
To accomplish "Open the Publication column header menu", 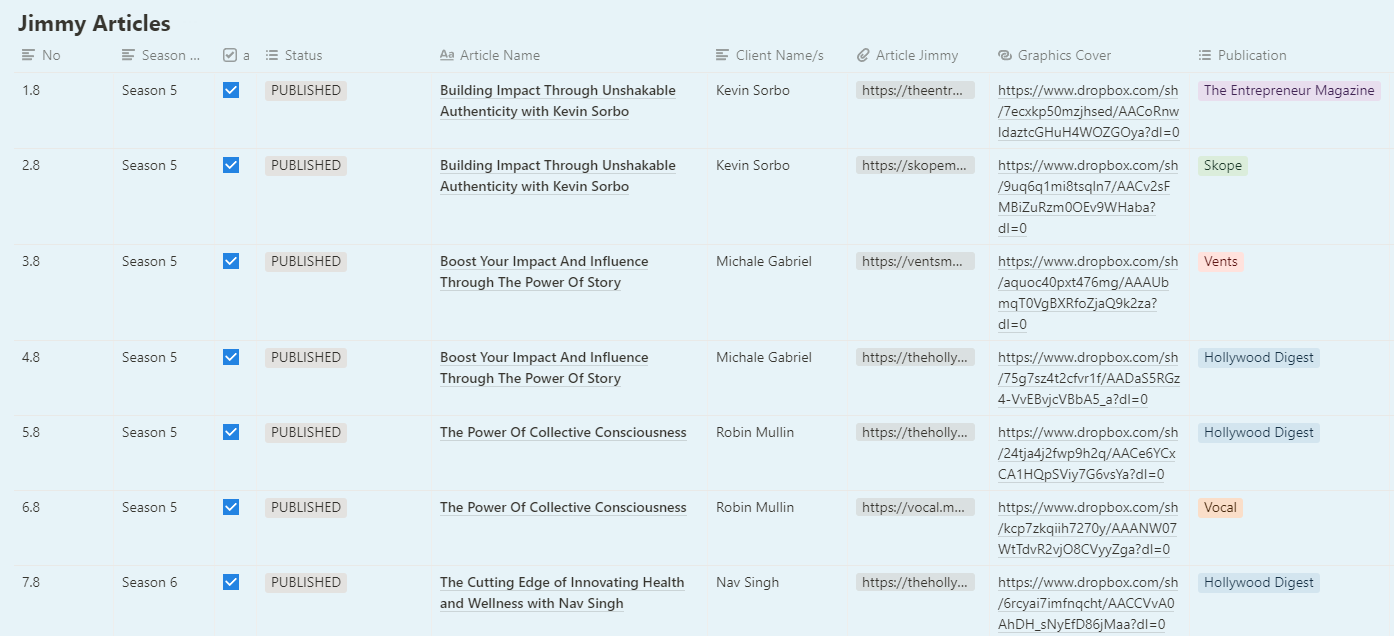I will click(x=1251, y=56).
